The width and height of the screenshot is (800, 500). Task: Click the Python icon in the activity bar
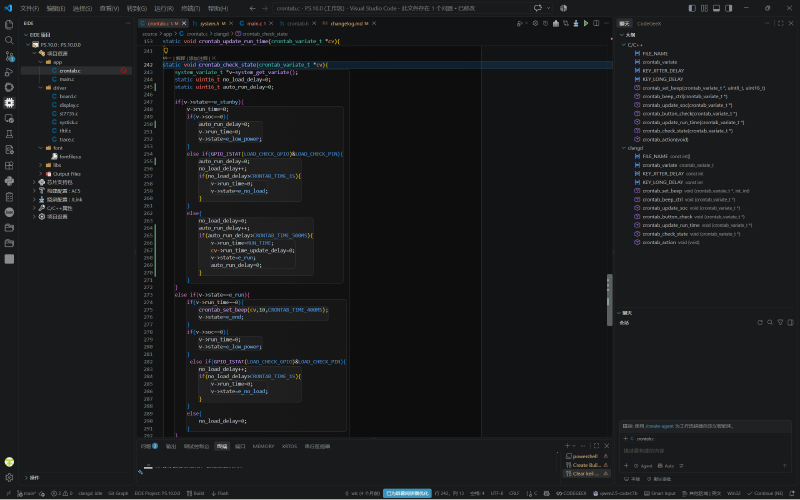tap(9, 181)
